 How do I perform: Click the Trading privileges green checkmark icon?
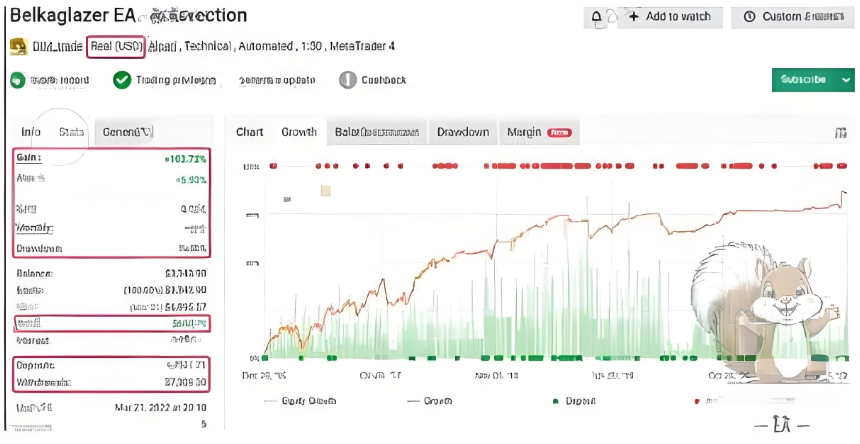point(122,80)
